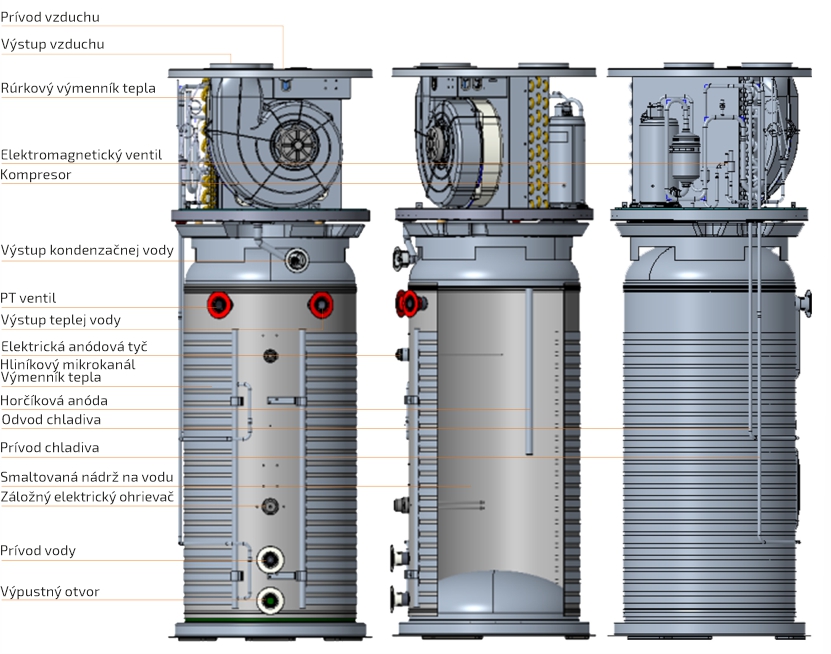Image resolution: width=831 pixels, height=654 pixels.
Task: Click the 'Prívod vzduchu' label
Action: 50,17
